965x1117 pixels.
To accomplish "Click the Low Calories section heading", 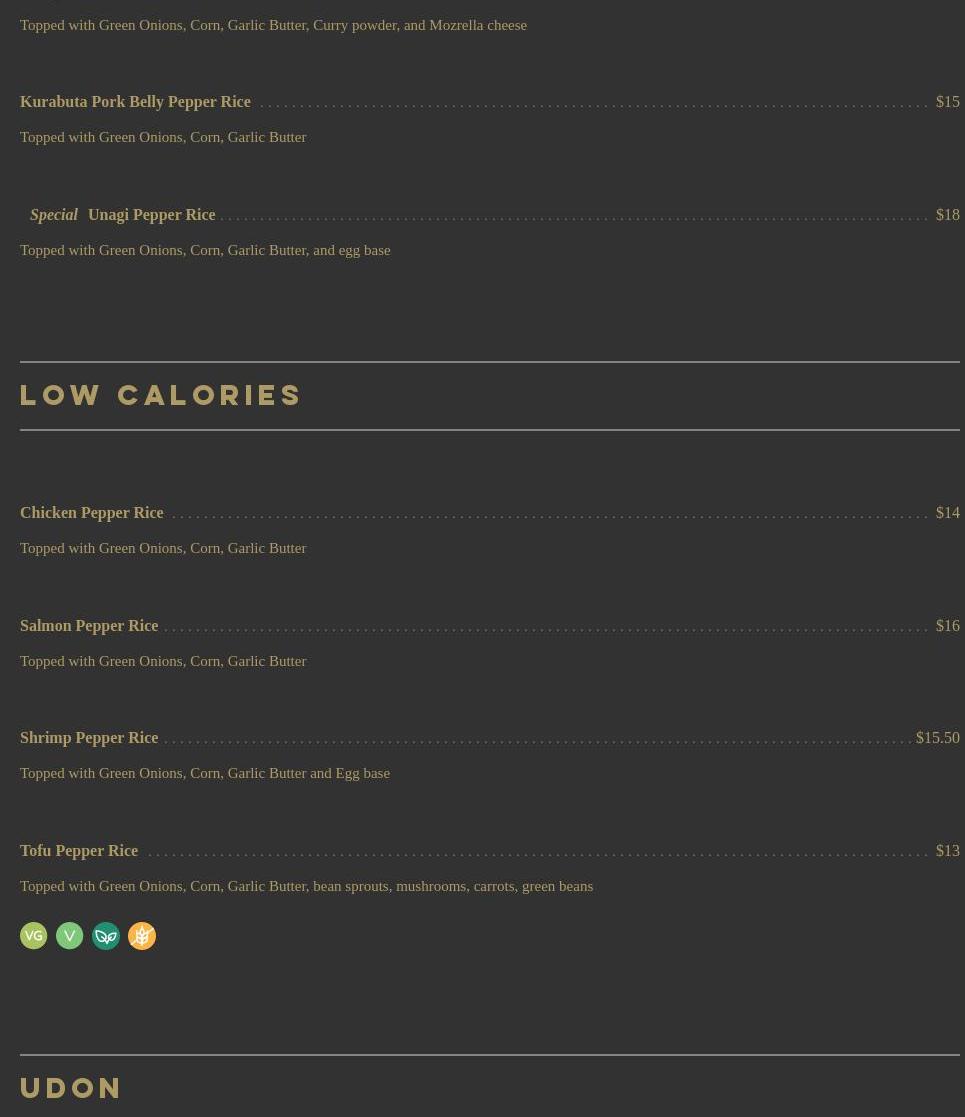I will click(161, 395).
